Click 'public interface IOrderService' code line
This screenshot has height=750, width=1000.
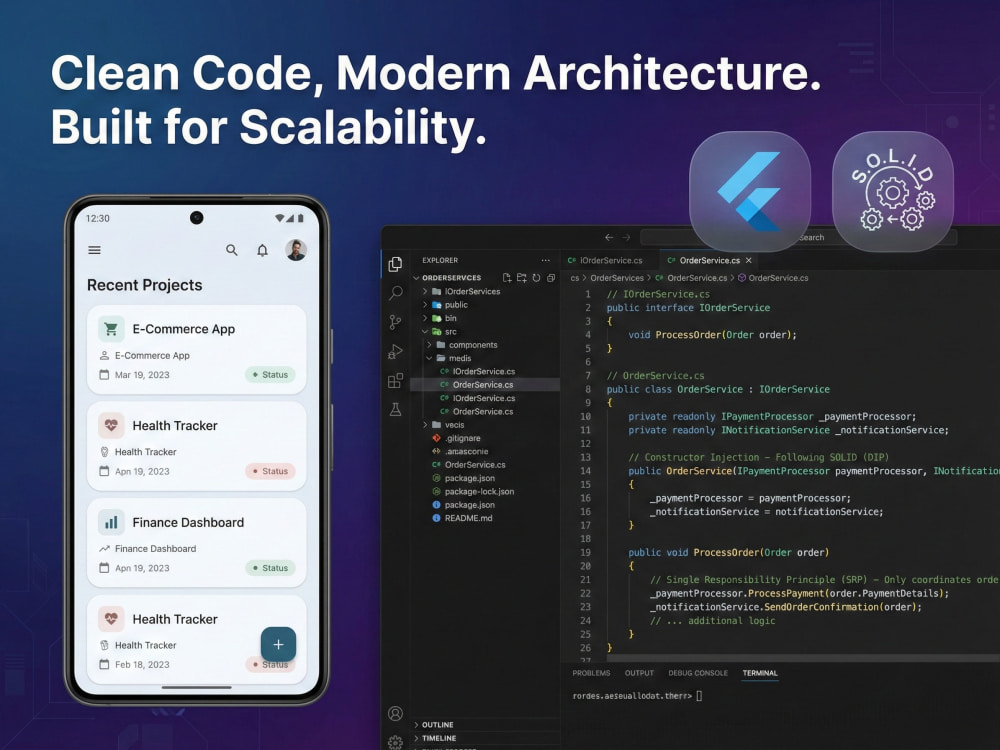[688, 308]
